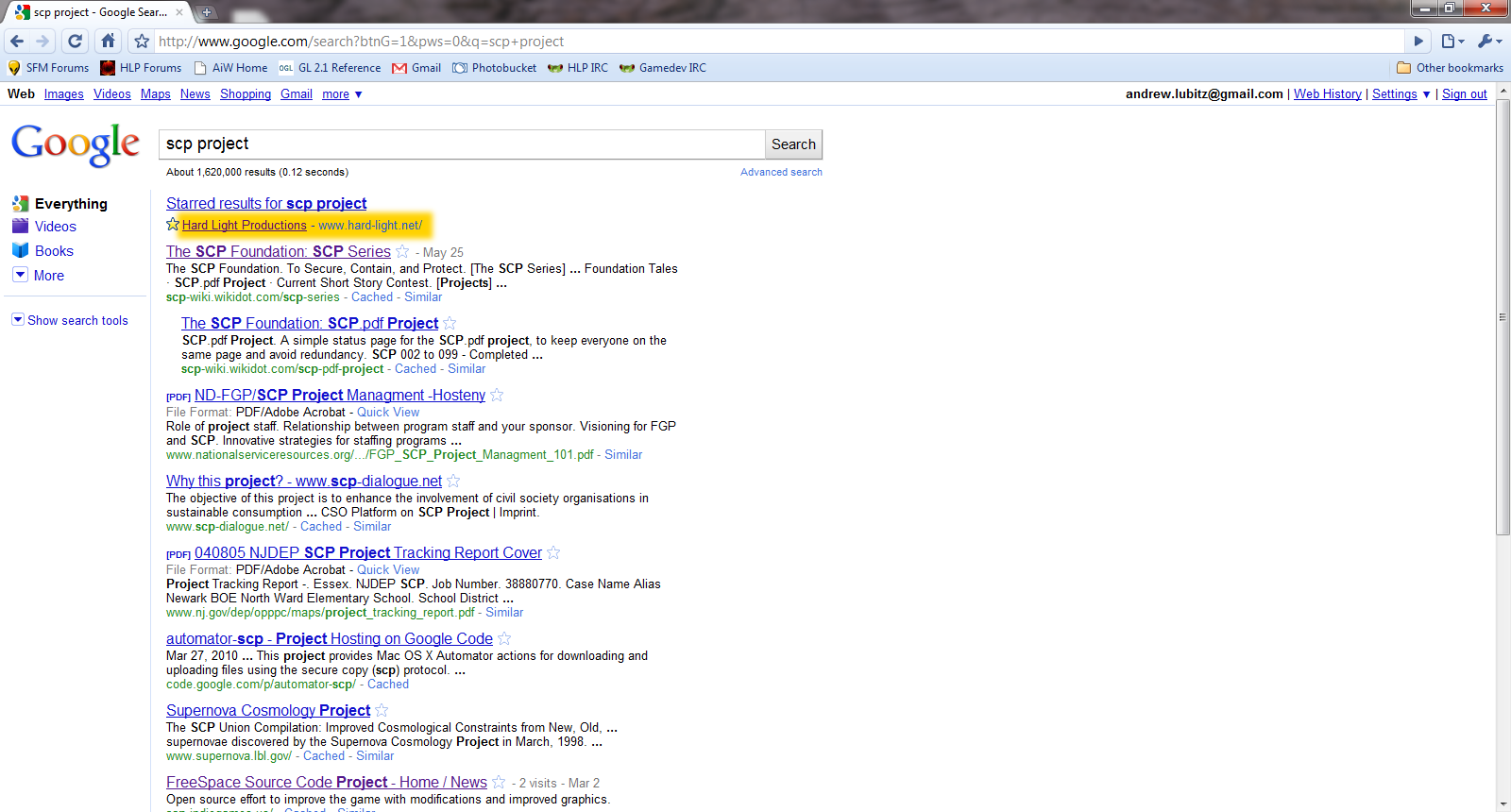Open AiW Home bookmark
Viewport: 1511px width, 812px height.
click(x=230, y=68)
